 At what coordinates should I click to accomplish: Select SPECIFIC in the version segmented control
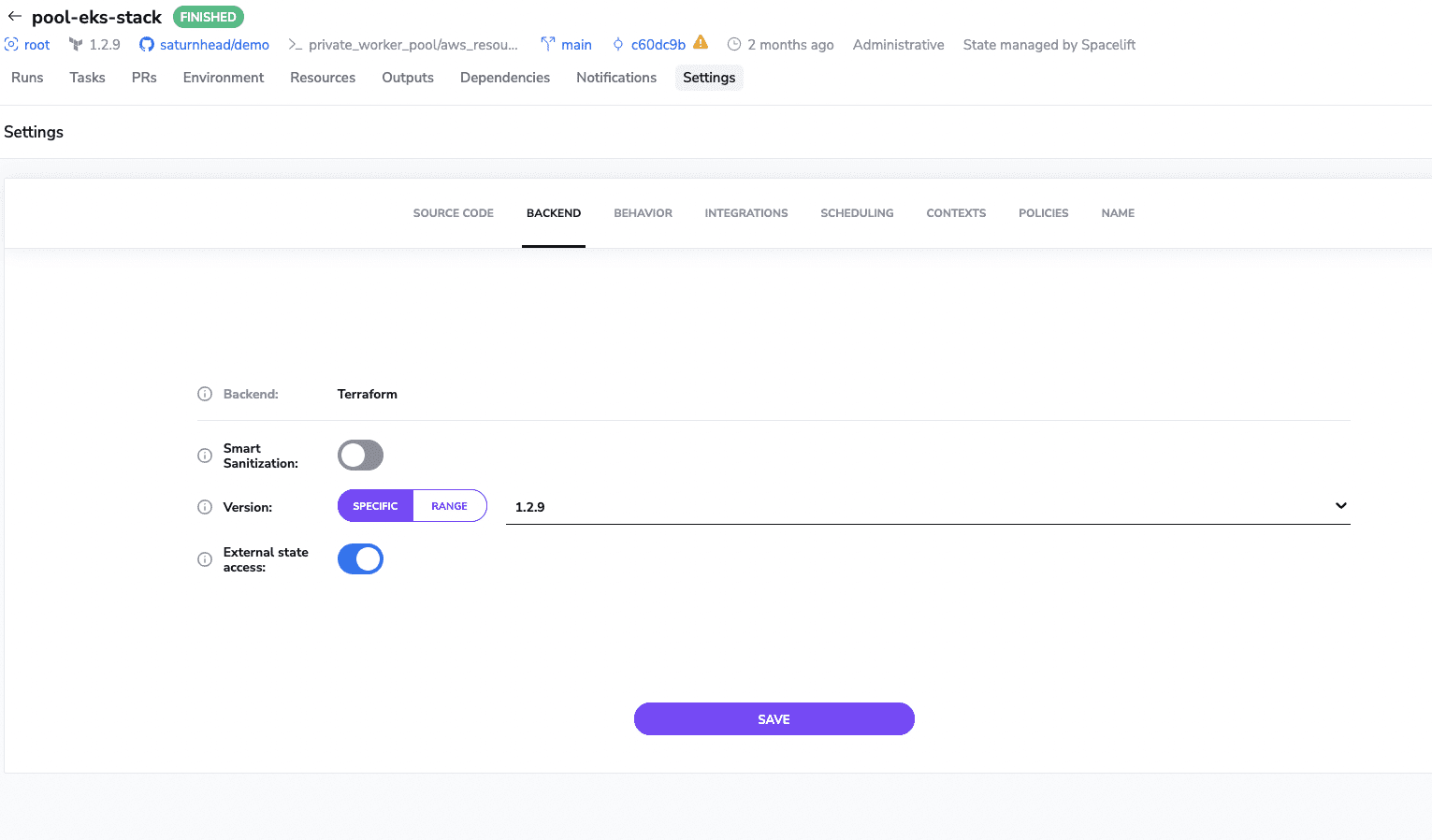375,505
